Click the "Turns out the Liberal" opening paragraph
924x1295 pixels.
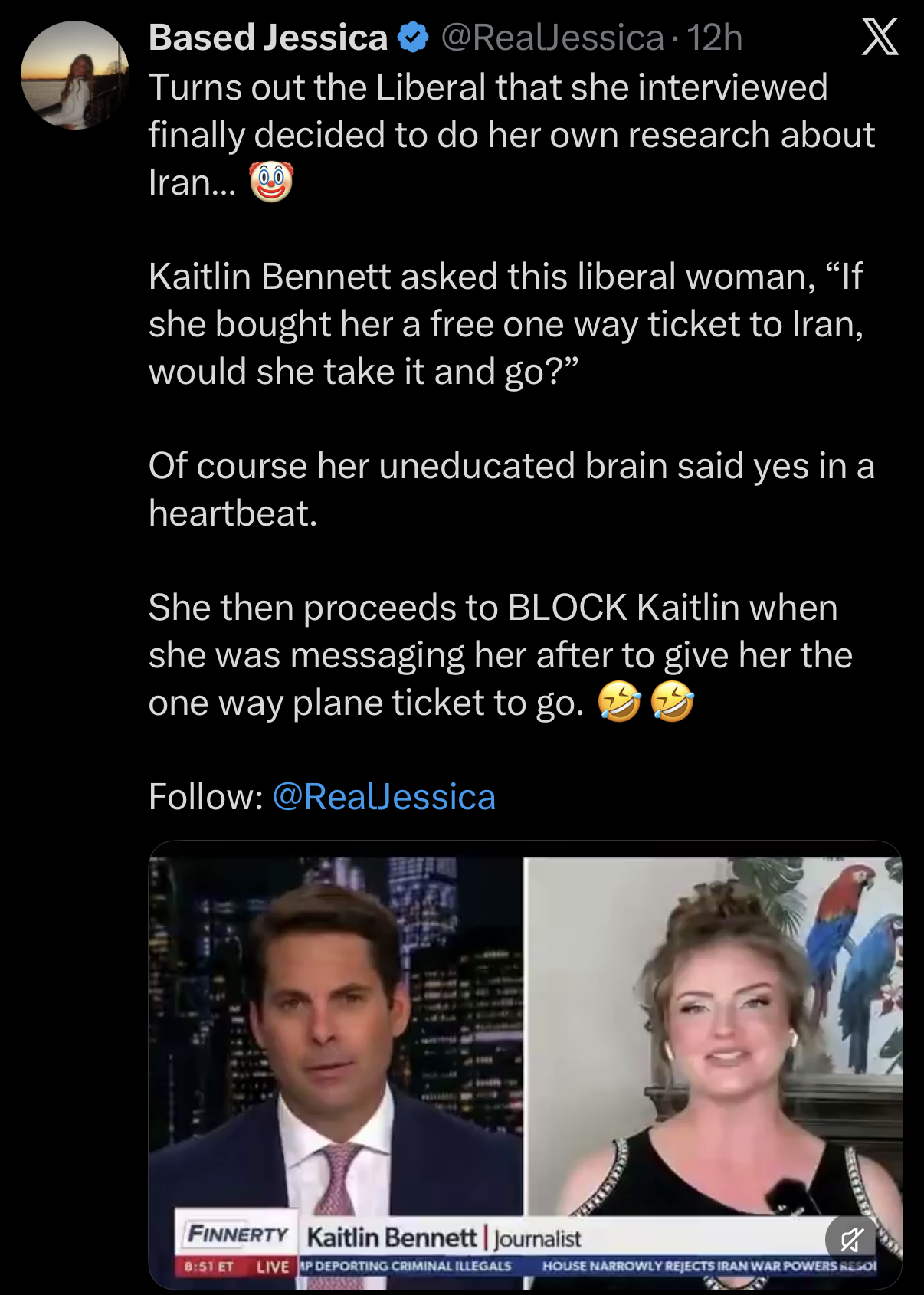511,134
